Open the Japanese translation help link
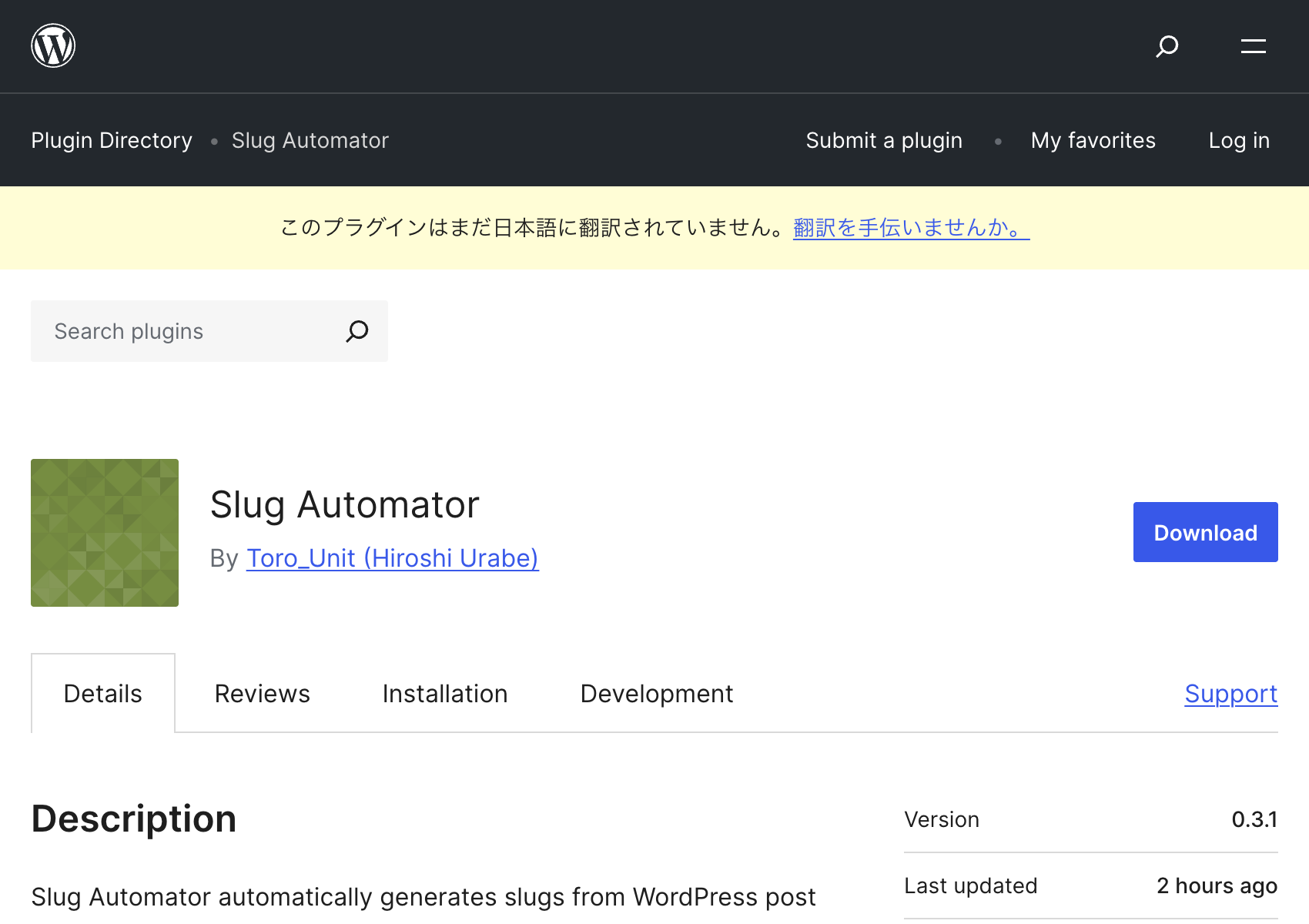Viewport: 1309px width, 924px height. (x=912, y=228)
